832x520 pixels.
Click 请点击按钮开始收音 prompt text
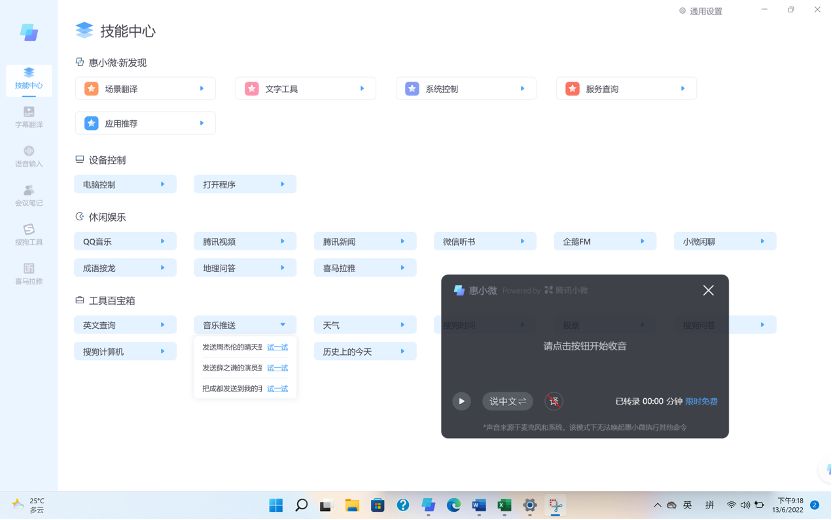585,346
